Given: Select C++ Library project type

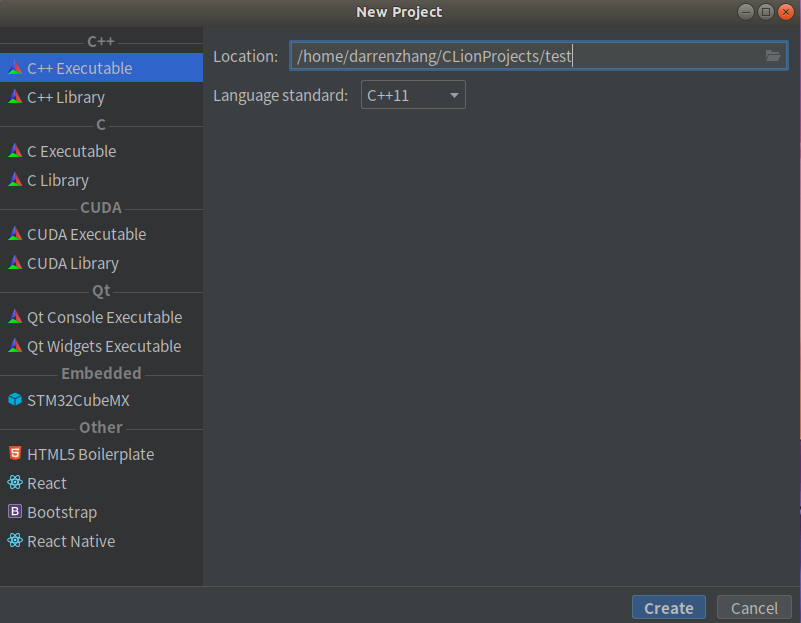Looking at the screenshot, I should point(101,97).
